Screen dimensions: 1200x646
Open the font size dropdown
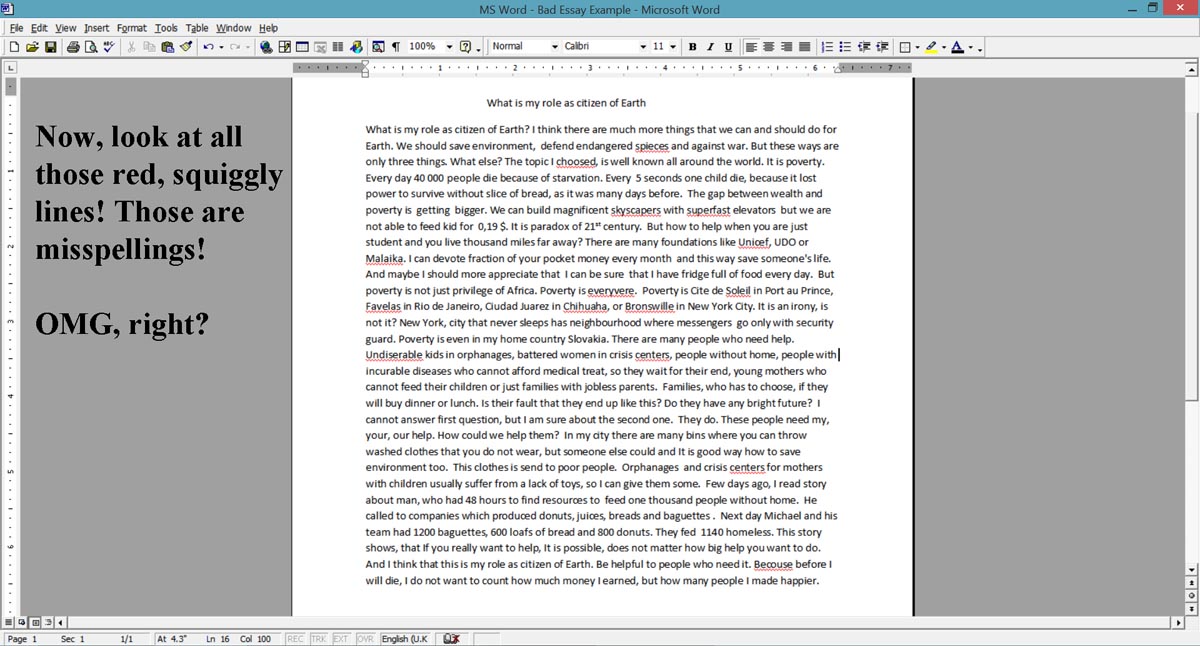tap(672, 46)
